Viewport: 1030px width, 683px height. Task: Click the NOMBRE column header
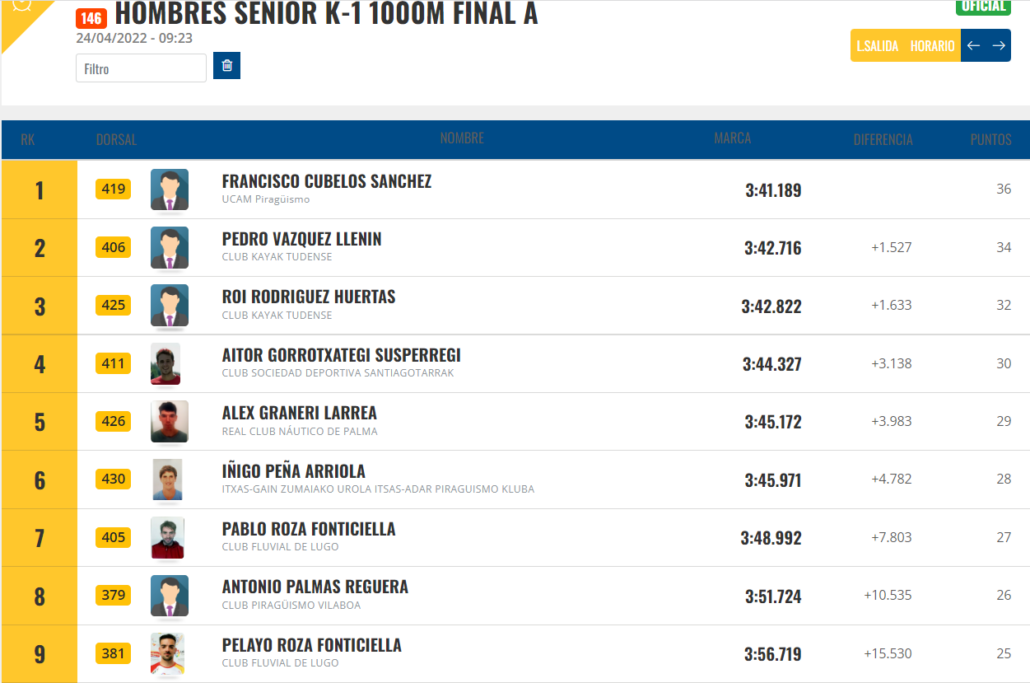[x=462, y=138]
